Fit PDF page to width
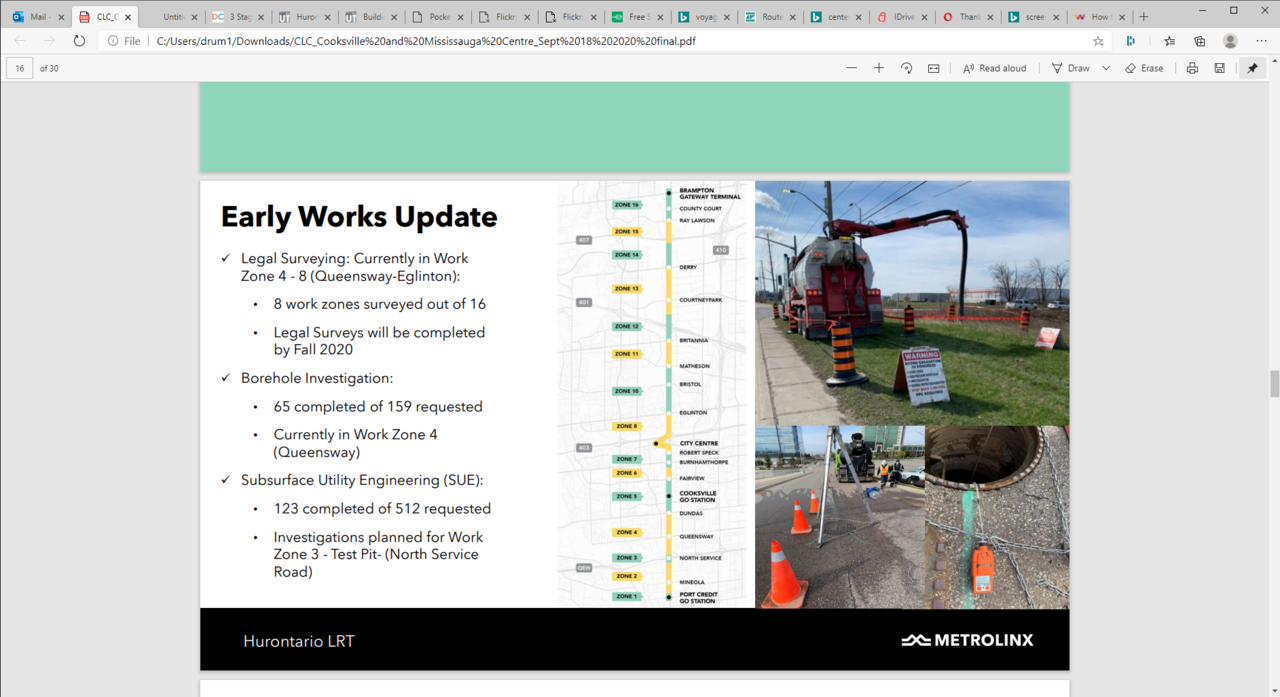This screenshot has width=1280, height=697. (933, 68)
